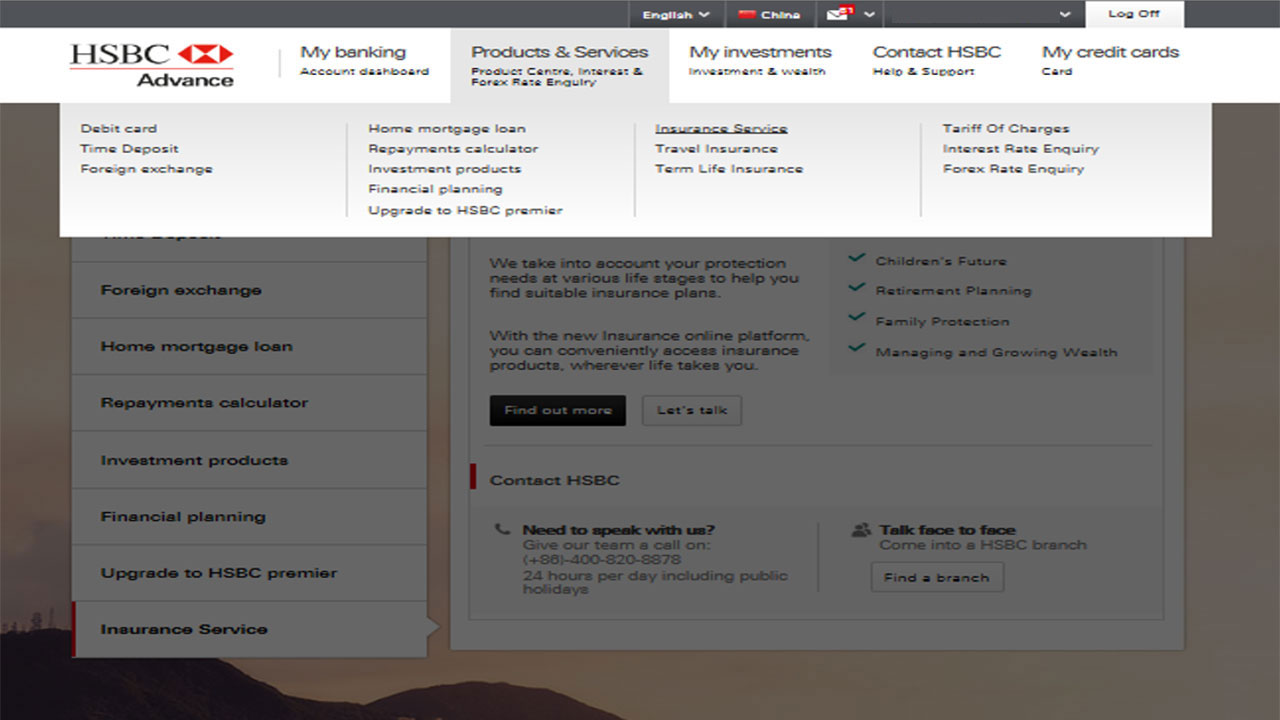
Task: Select Time Deposit in the dropdown menu
Action: point(129,148)
